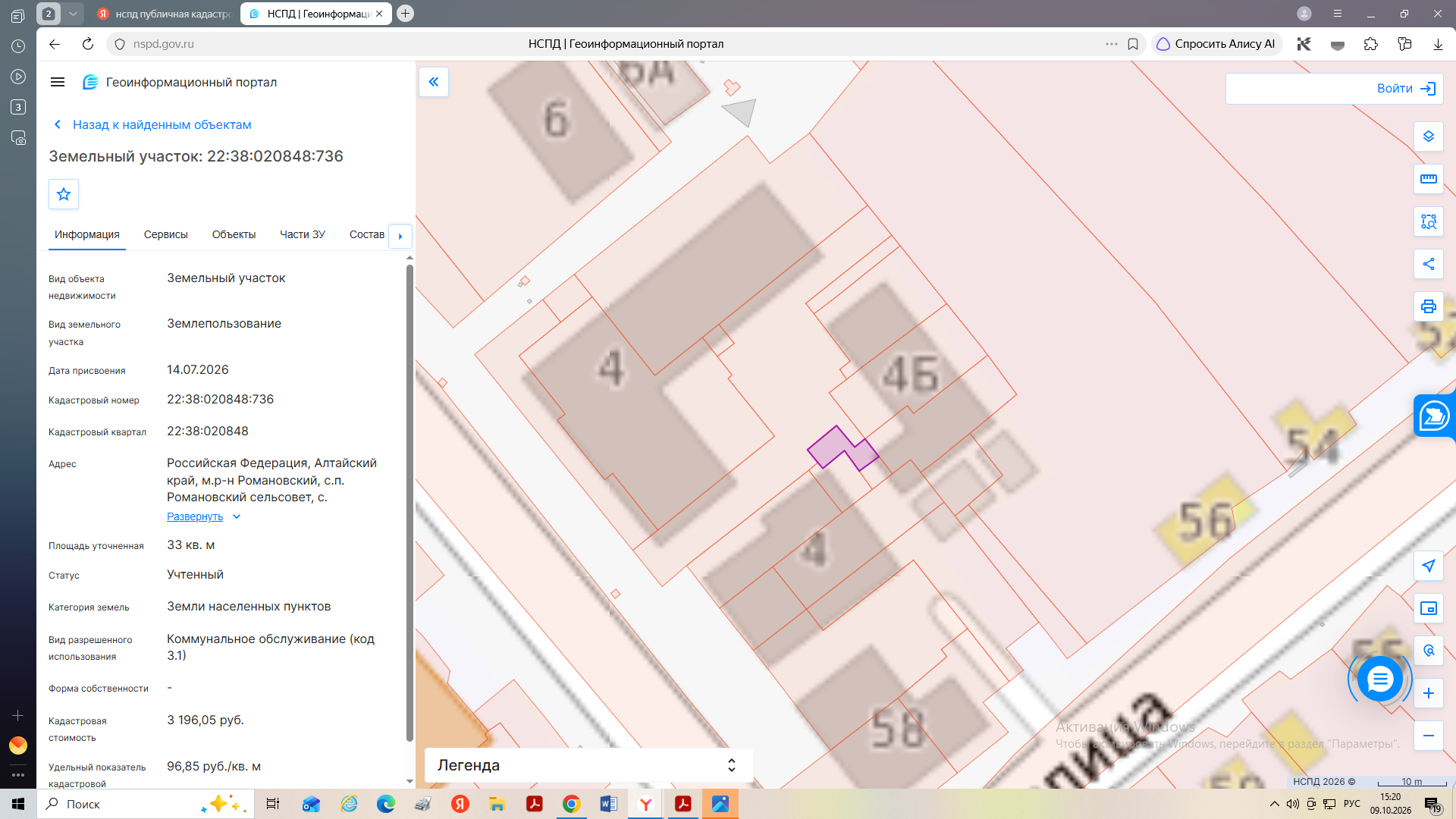Go back to found objects
Image resolution: width=1456 pixels, height=819 pixels.
coord(153,124)
